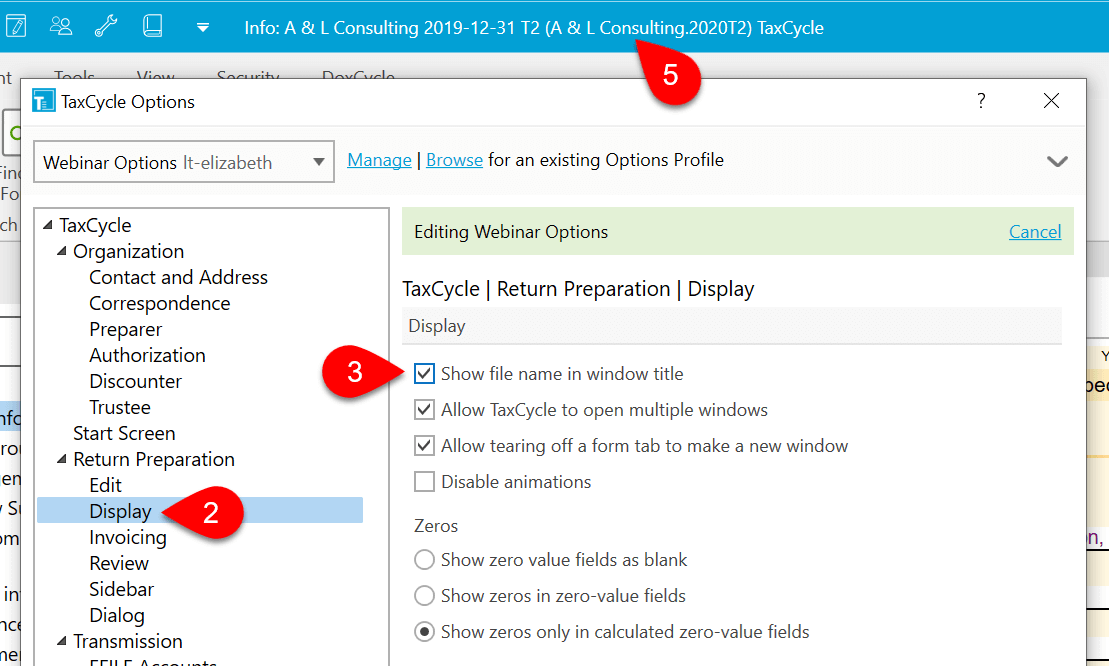This screenshot has height=666, width=1109.
Task: Select Trustee in options tree
Action: point(120,407)
